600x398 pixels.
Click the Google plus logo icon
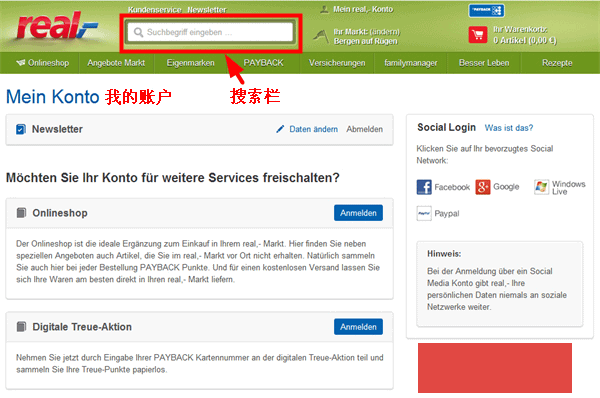[x=483, y=187]
